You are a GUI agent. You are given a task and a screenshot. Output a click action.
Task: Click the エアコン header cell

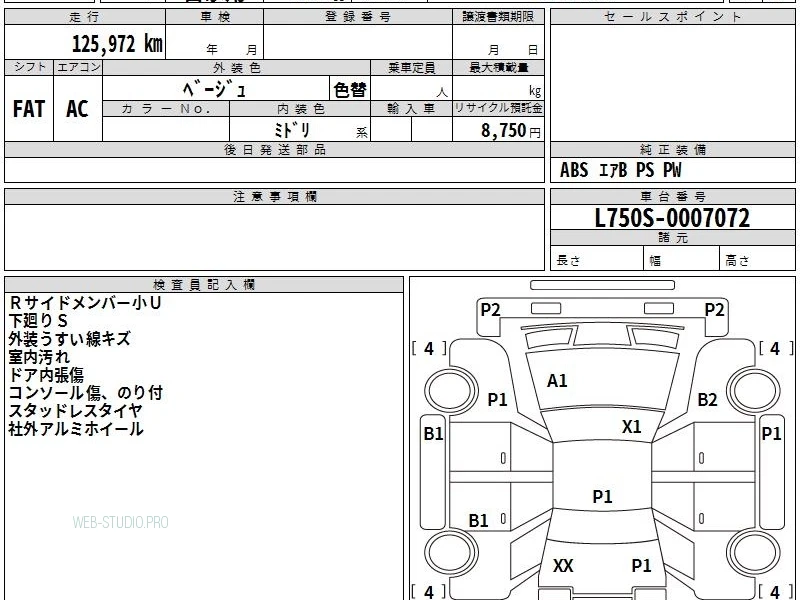(78, 67)
